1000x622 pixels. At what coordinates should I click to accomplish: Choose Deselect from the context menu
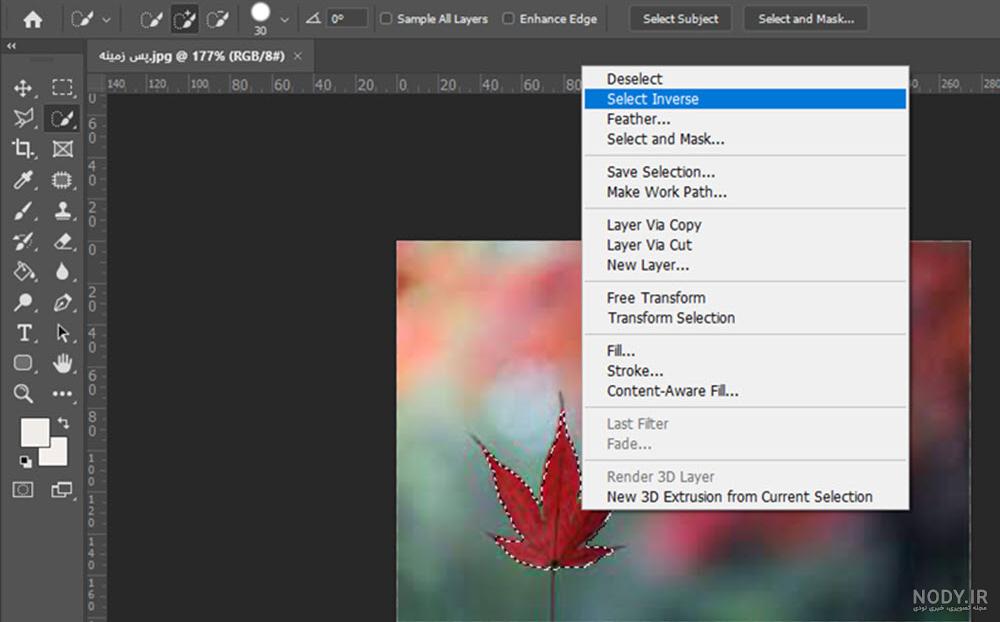(745, 79)
